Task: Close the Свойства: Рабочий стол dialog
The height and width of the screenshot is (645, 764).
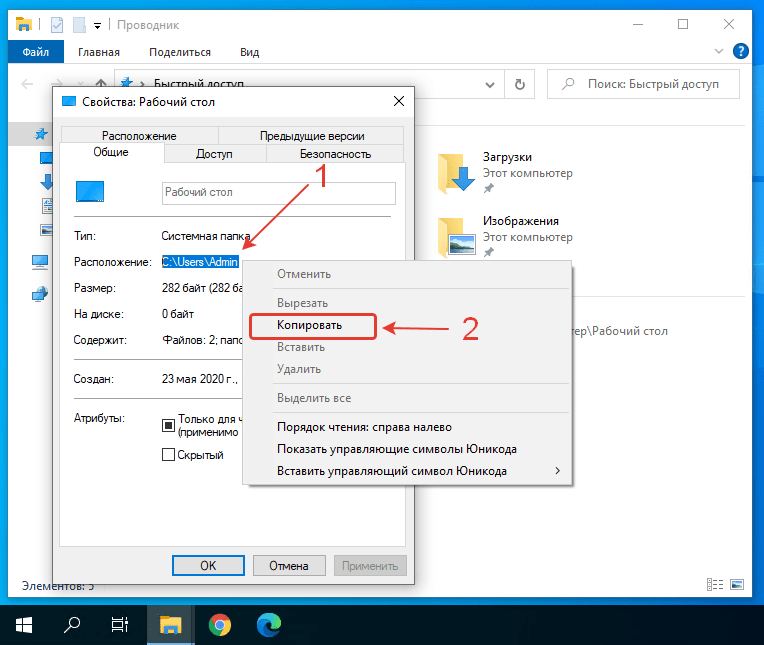Action: click(x=399, y=101)
